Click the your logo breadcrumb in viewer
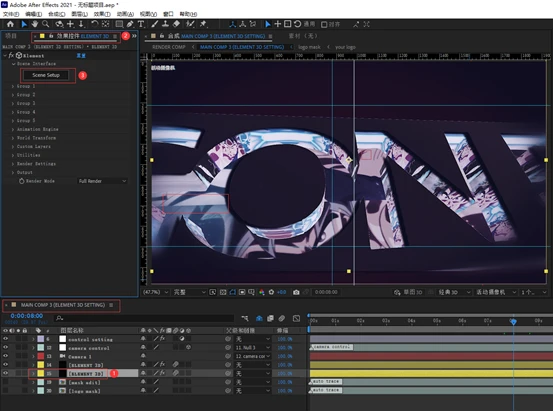Viewport: 554px width, 412px height. coord(345,47)
